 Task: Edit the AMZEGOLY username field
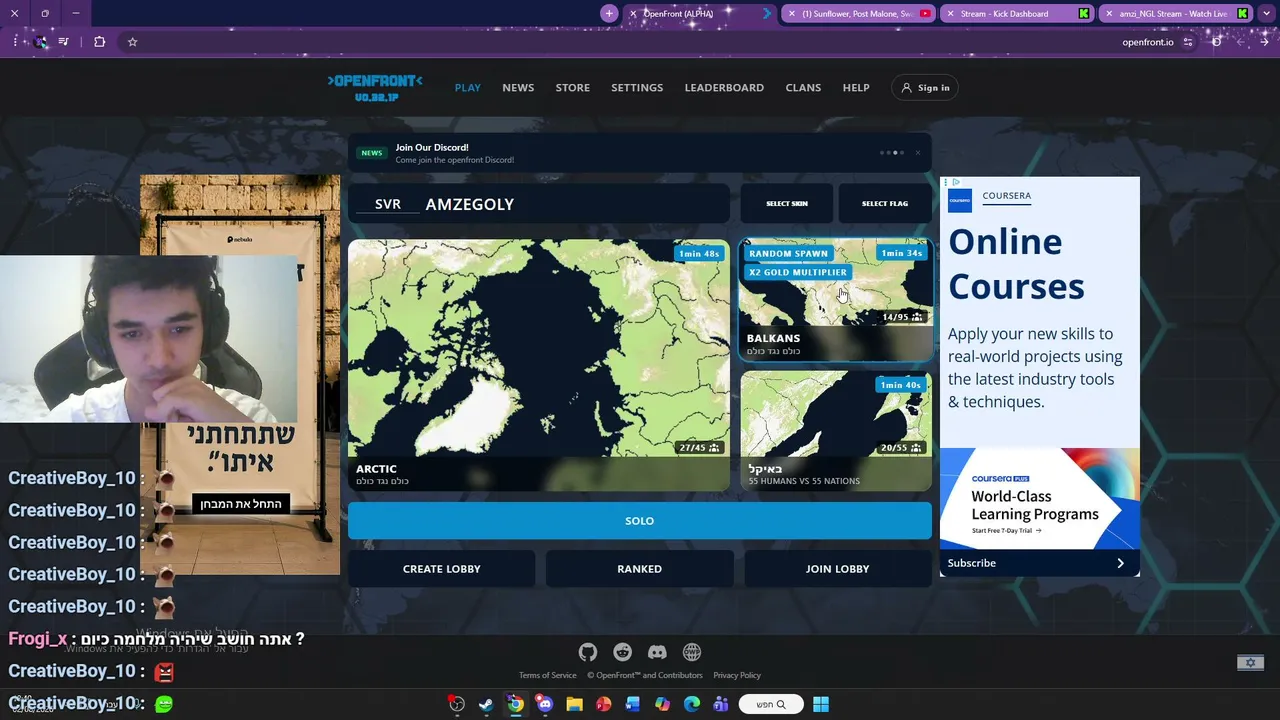coord(573,204)
